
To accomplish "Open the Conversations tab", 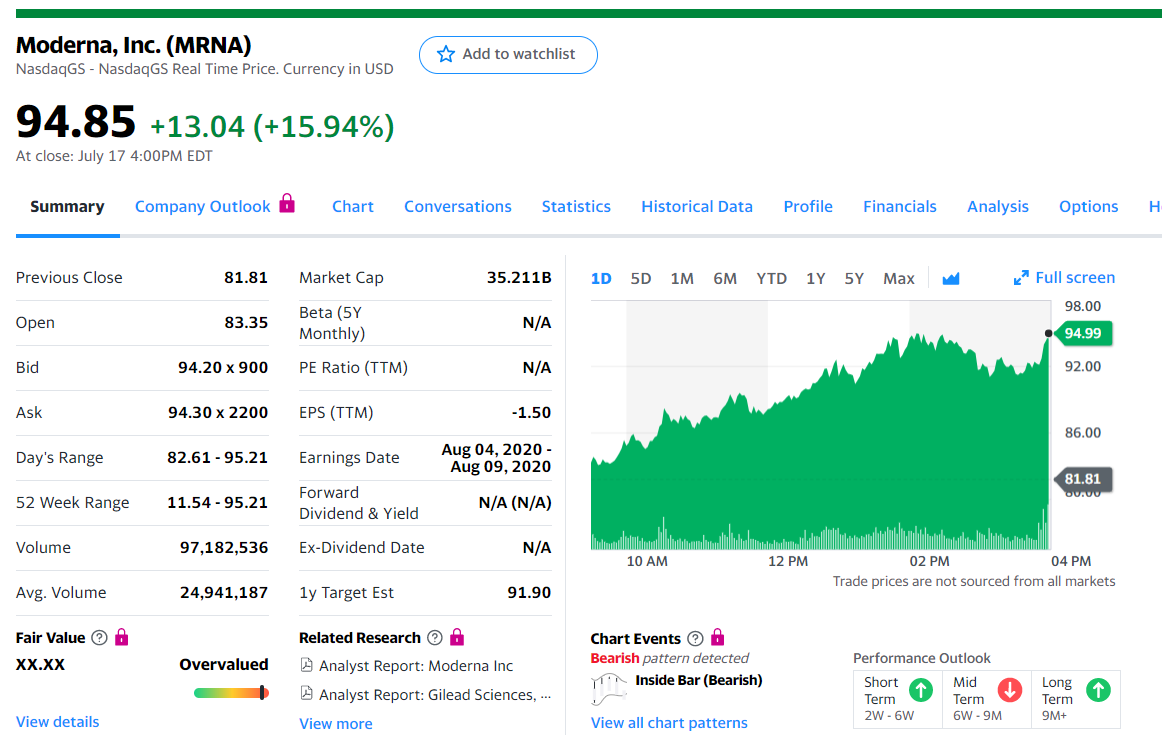I will point(458,207).
